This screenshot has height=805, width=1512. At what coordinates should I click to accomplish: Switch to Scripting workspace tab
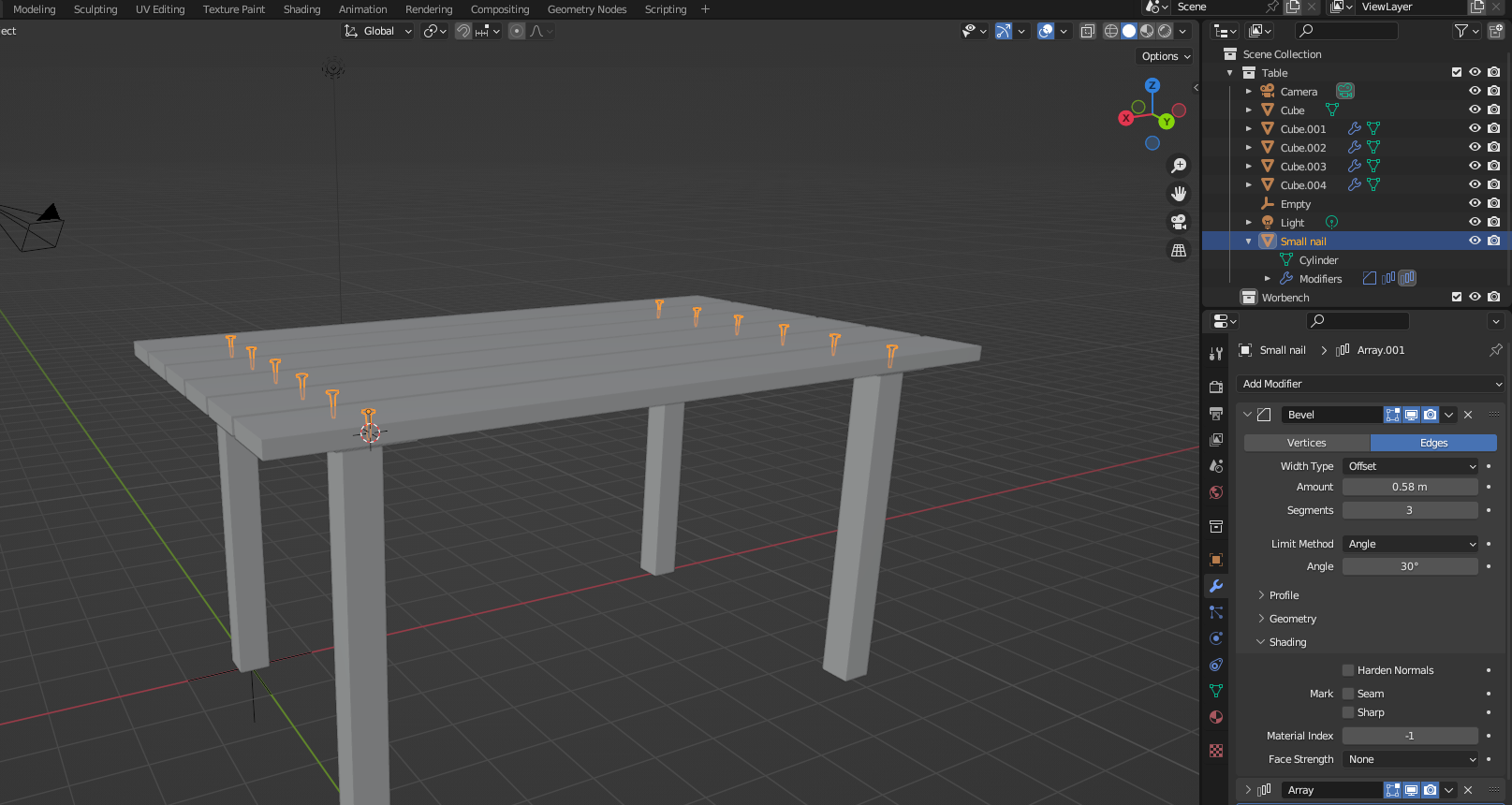666,9
